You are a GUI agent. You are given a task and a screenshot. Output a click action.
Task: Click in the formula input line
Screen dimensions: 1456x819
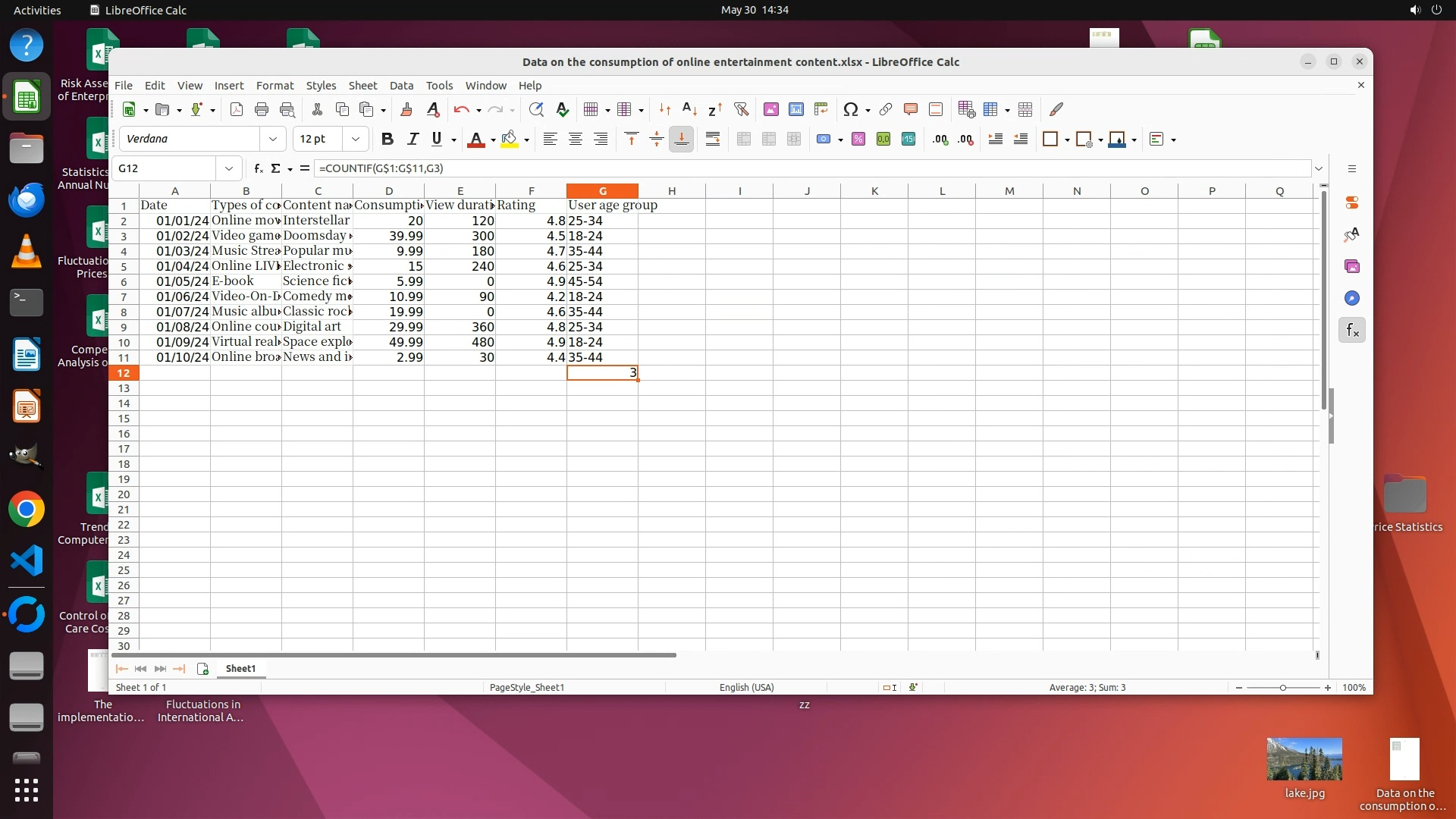(758, 168)
